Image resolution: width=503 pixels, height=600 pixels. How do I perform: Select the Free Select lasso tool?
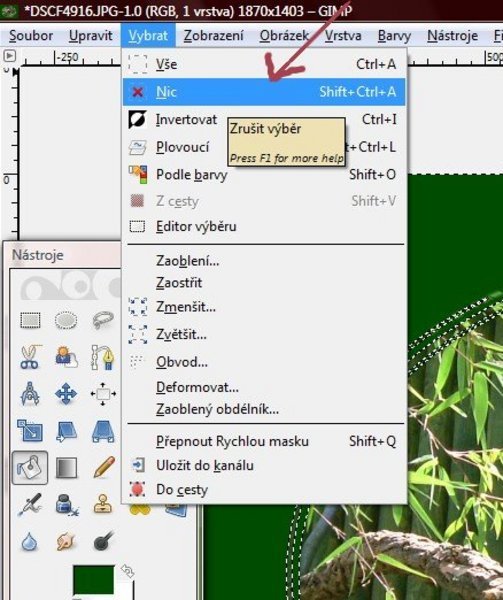103,320
